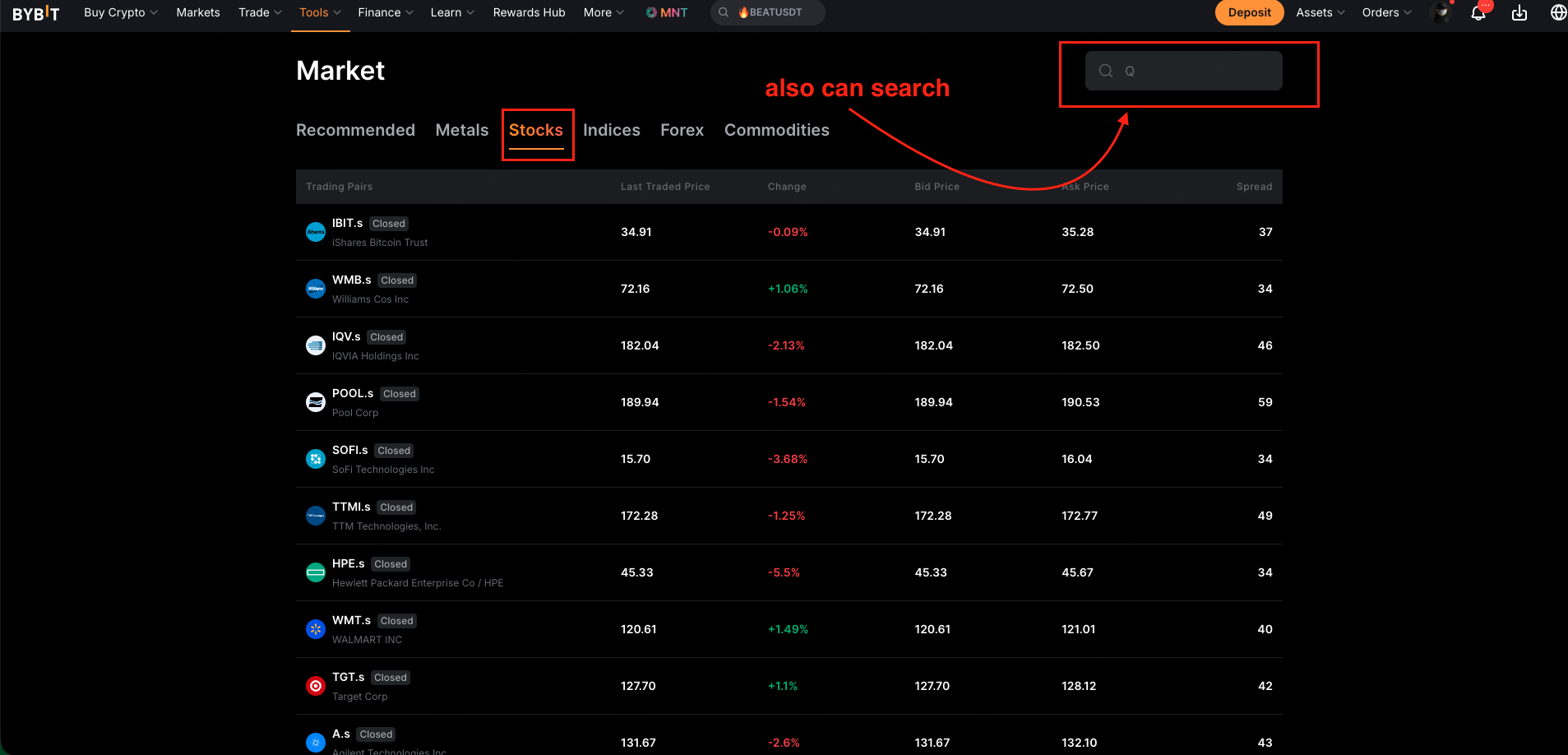
Task: Click the MNT token icon
Action: (x=651, y=12)
